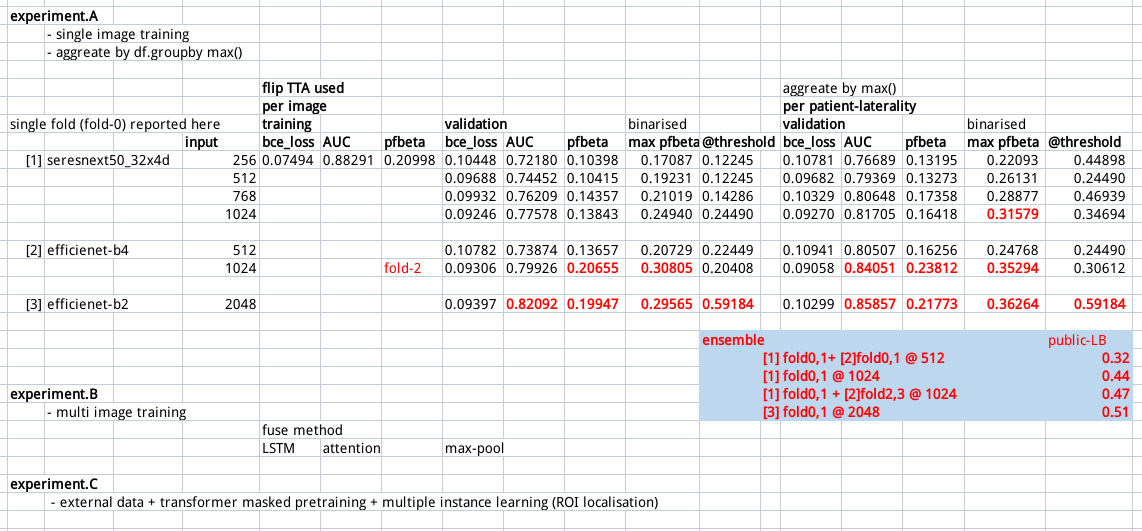The height and width of the screenshot is (531, 1142).
Task: Select red max pfbeta value 0.35294
Action: tap(1014, 268)
